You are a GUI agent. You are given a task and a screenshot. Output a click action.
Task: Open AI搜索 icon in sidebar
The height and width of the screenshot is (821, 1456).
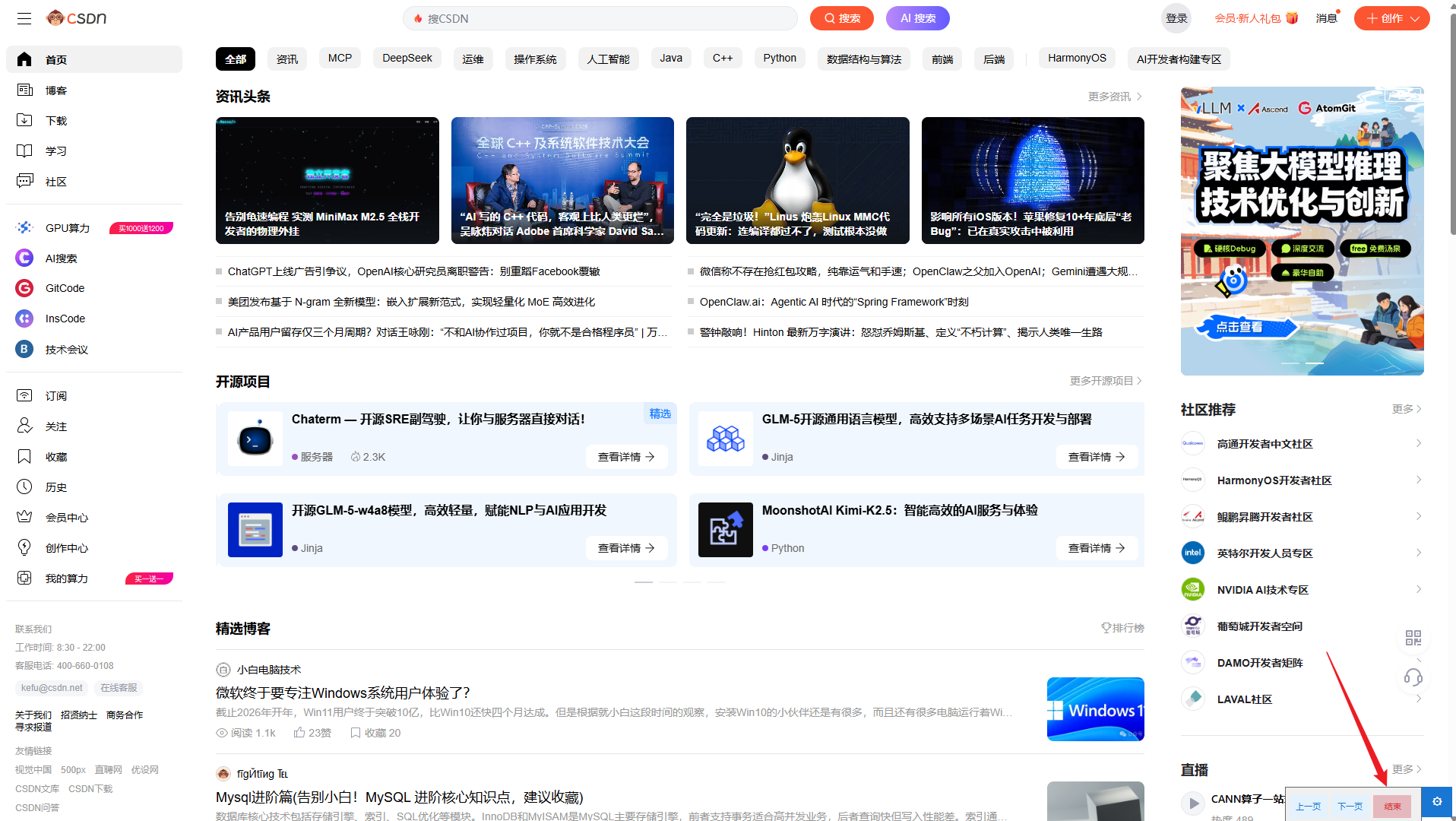coord(24,258)
